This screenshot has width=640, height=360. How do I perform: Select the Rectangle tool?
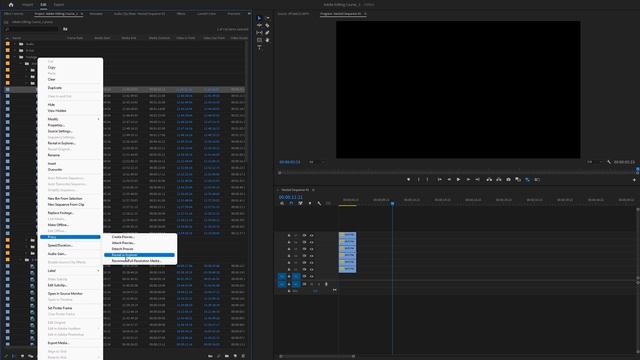(259, 40)
